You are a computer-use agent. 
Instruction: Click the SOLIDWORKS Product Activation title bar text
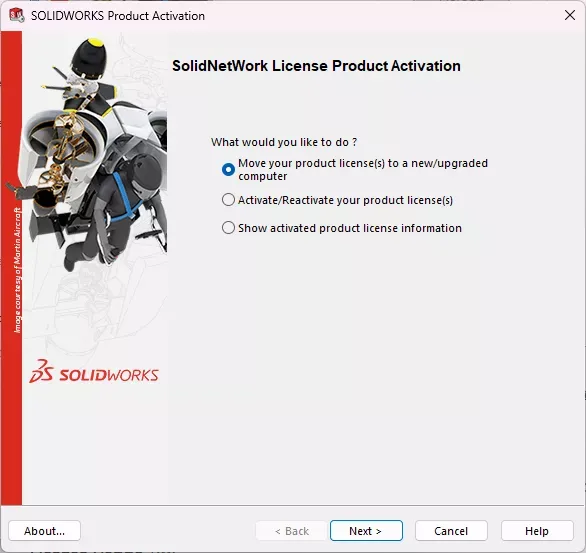(x=118, y=16)
